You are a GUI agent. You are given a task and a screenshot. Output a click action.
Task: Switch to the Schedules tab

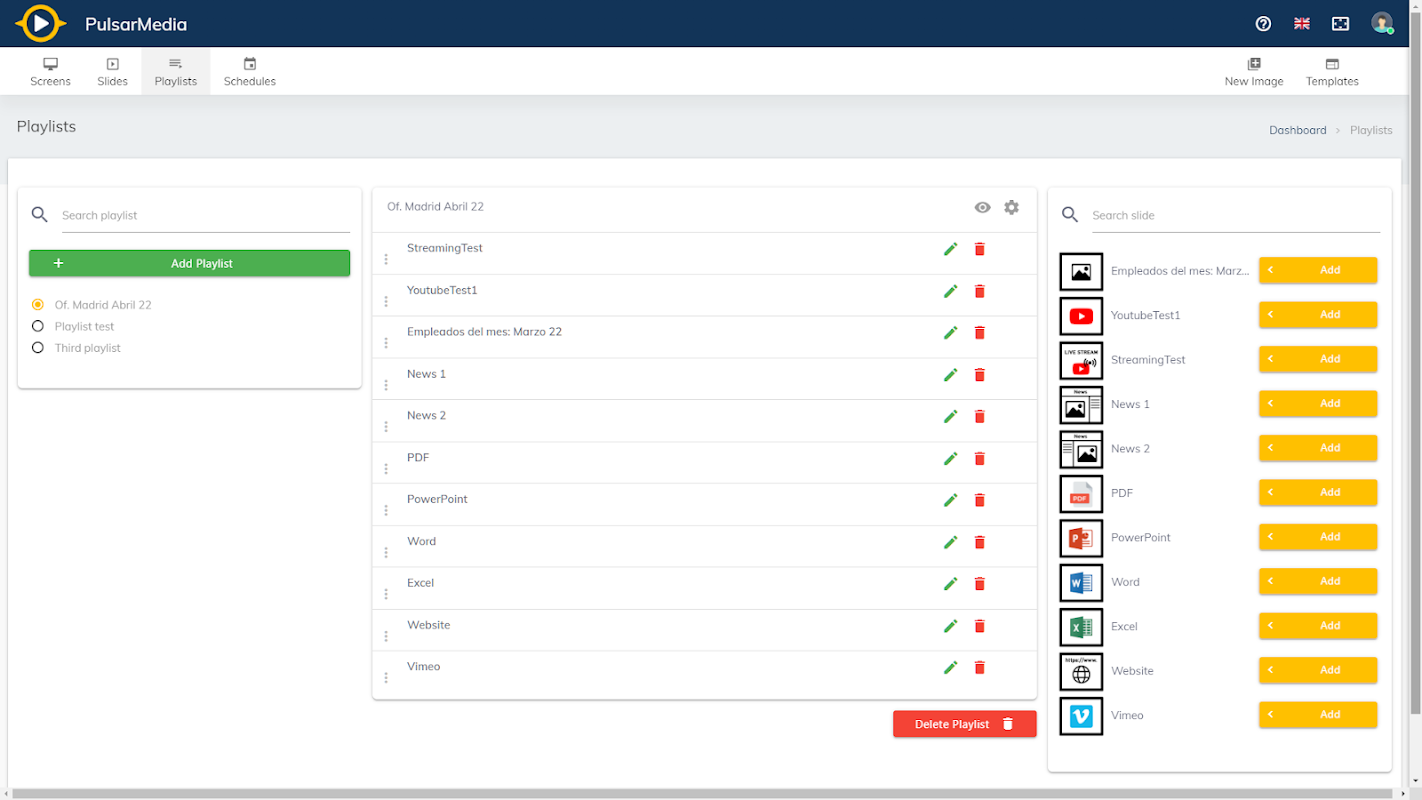click(250, 72)
